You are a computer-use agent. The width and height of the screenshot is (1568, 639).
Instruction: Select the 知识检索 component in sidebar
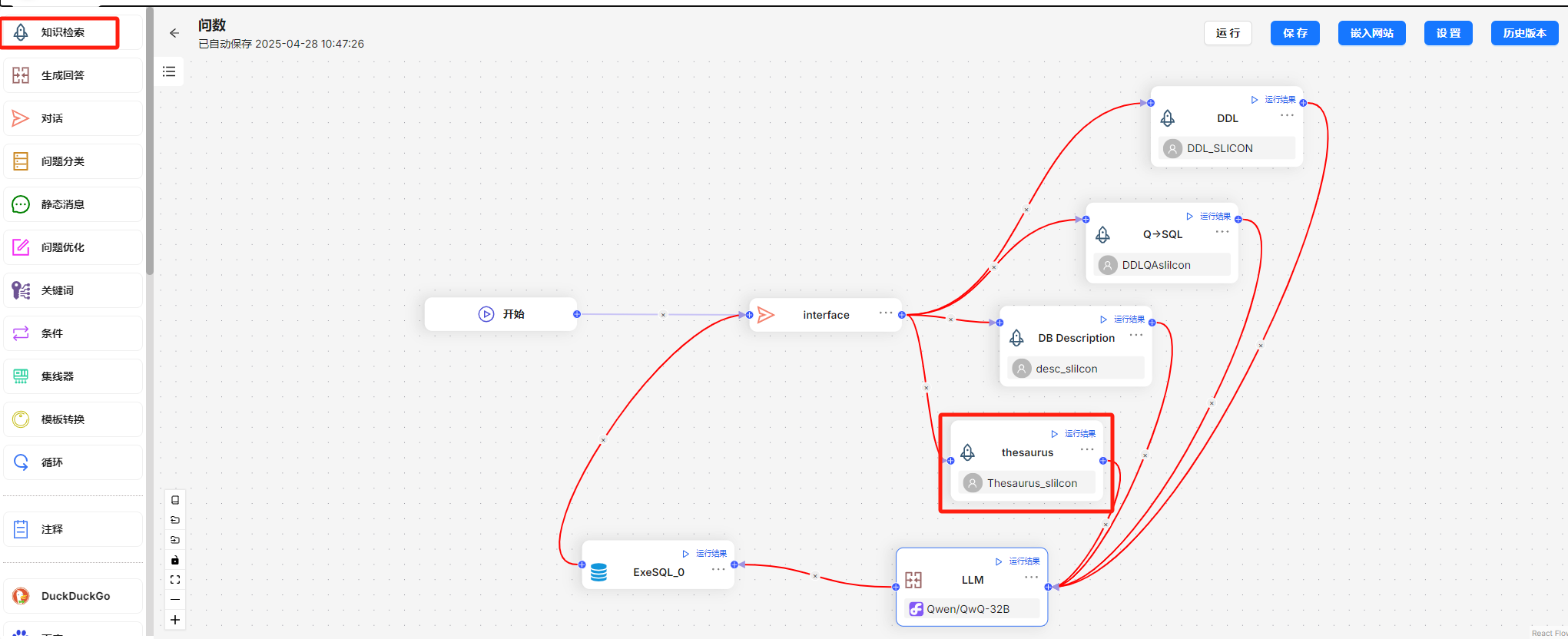pos(72,32)
